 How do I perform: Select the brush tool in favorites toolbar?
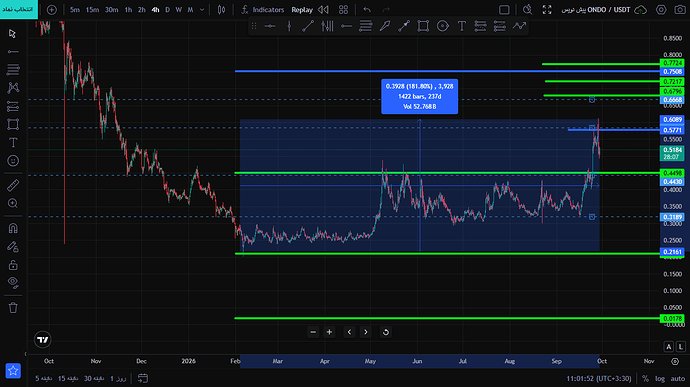click(x=385, y=26)
